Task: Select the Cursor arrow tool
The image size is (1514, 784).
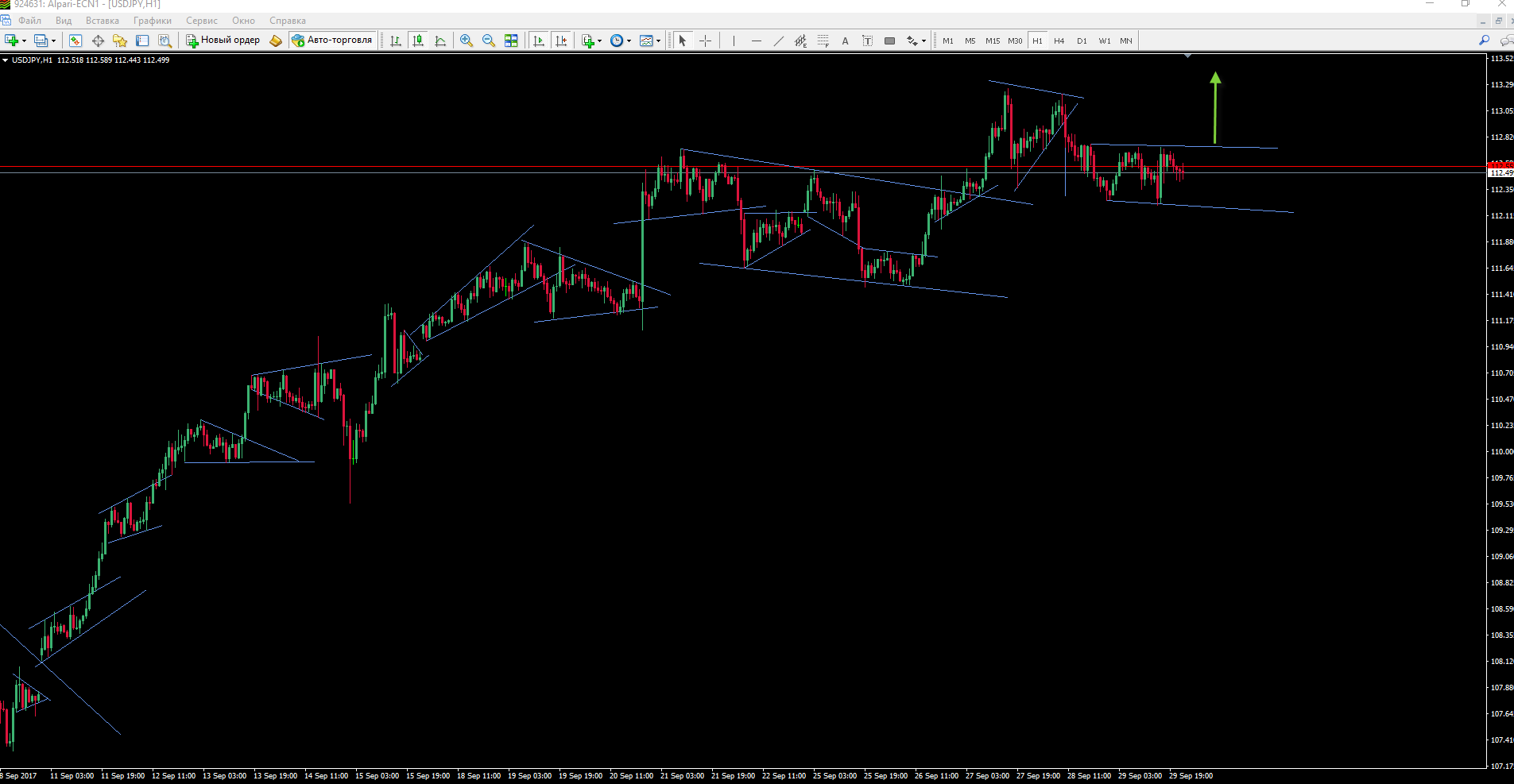Action: pos(682,41)
